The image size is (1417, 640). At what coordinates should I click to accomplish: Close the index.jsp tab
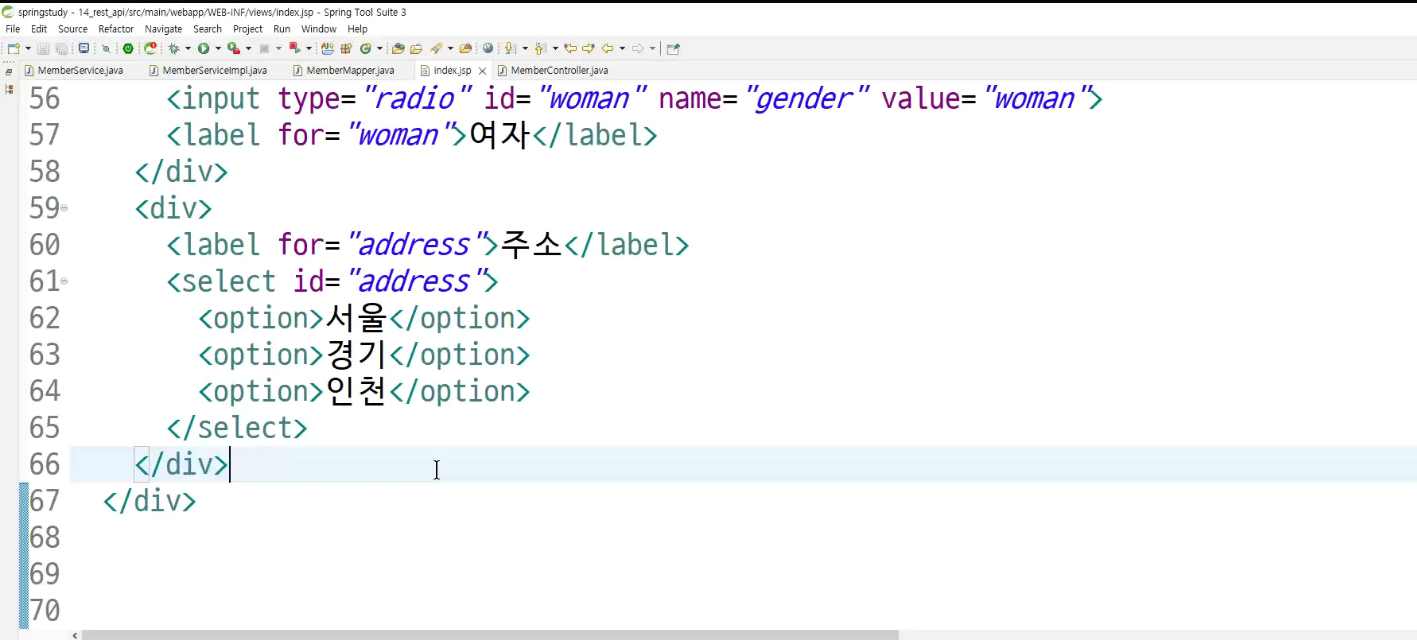pyautogui.click(x=482, y=71)
